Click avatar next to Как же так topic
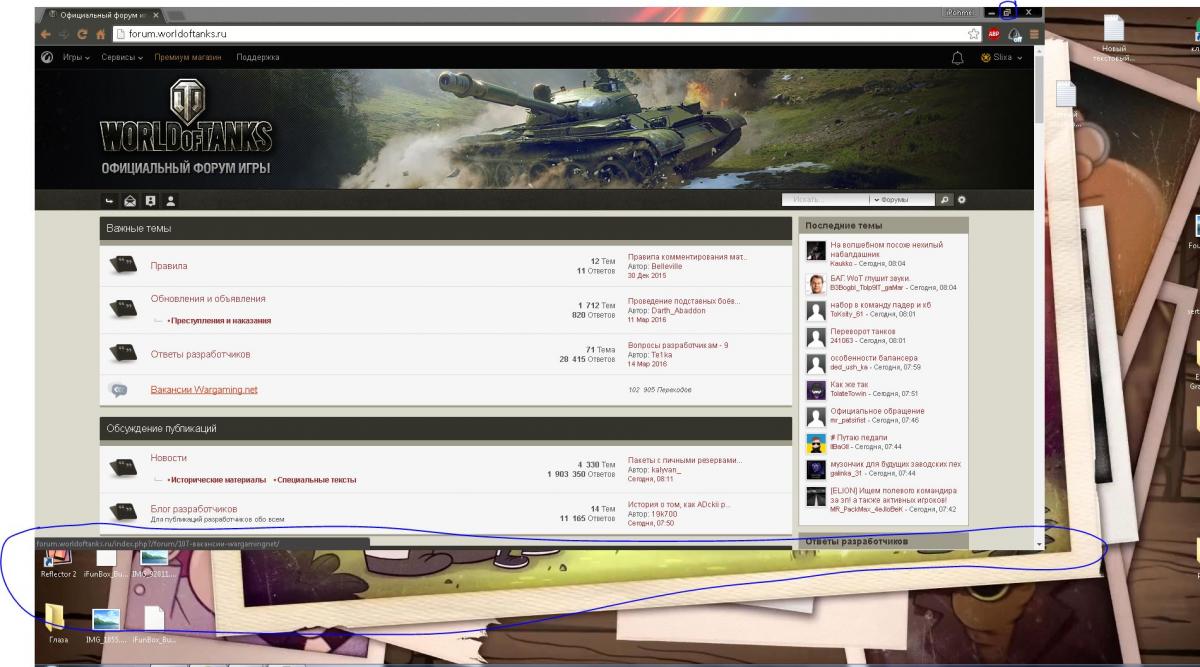 point(815,390)
